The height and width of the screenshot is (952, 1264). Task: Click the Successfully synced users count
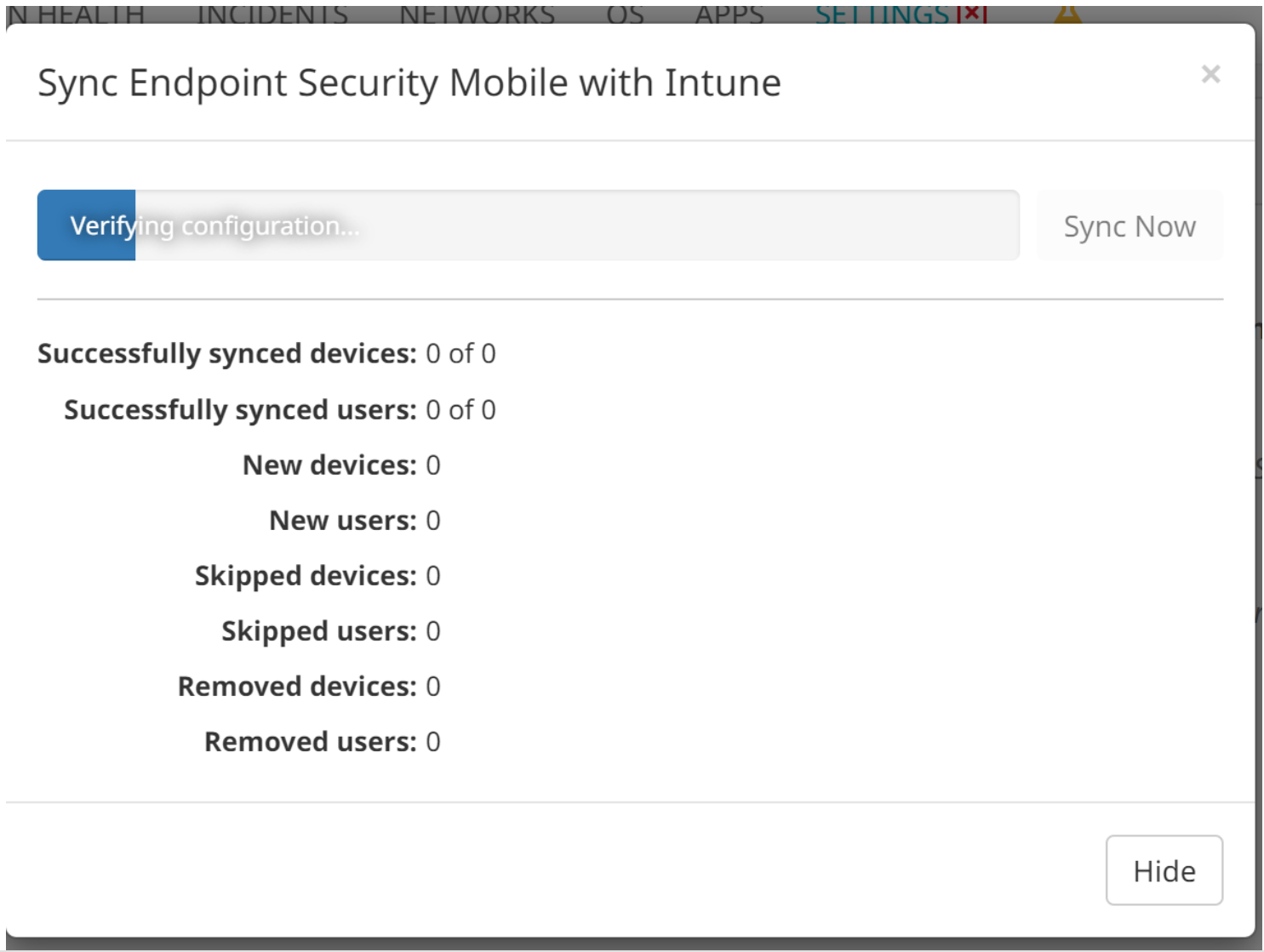click(x=460, y=410)
